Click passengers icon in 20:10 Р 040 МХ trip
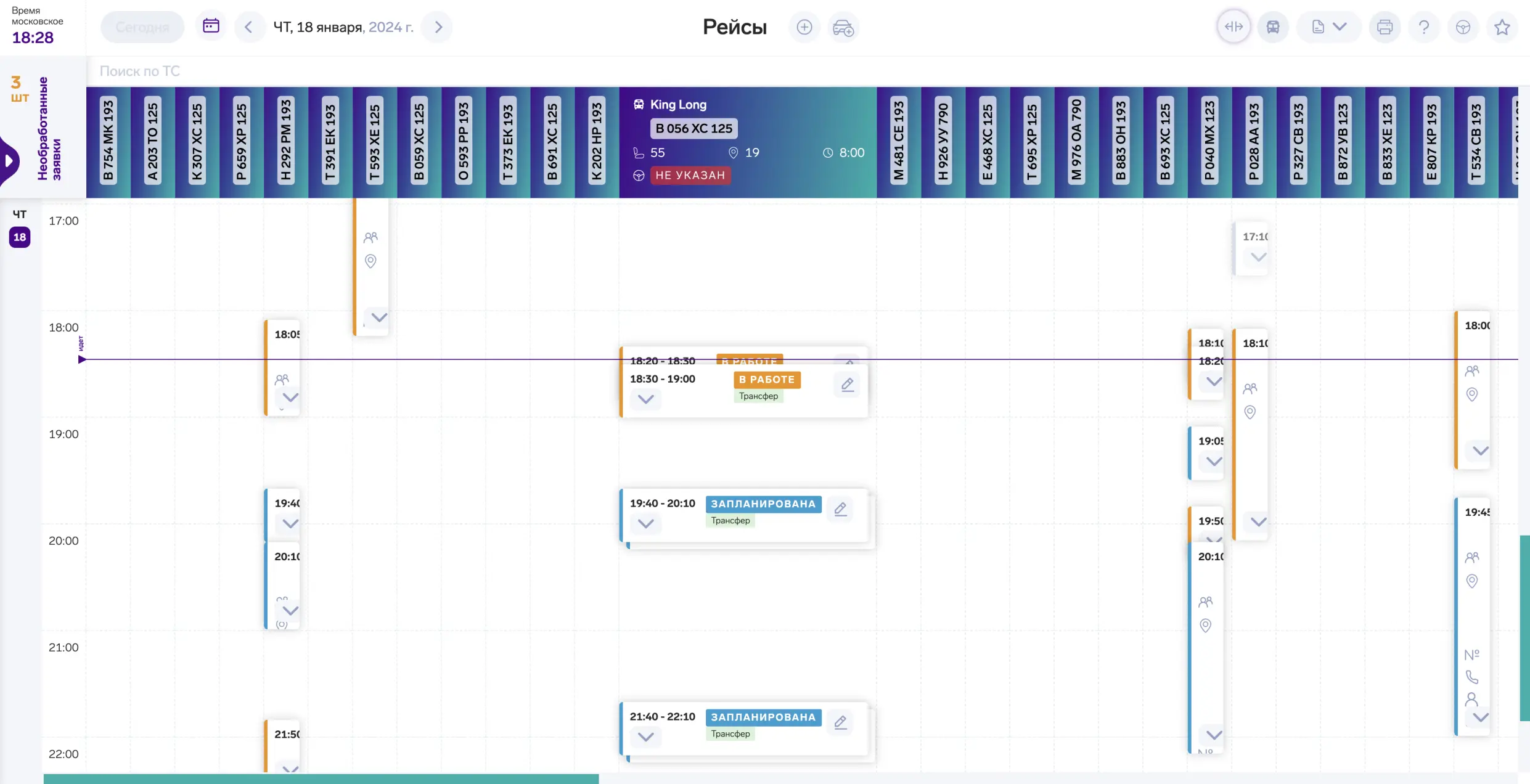Image resolution: width=1530 pixels, height=784 pixels. pyautogui.click(x=1205, y=602)
